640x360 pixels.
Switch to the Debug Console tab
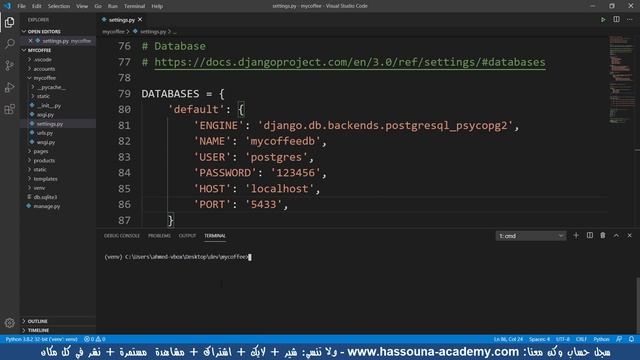pos(122,236)
